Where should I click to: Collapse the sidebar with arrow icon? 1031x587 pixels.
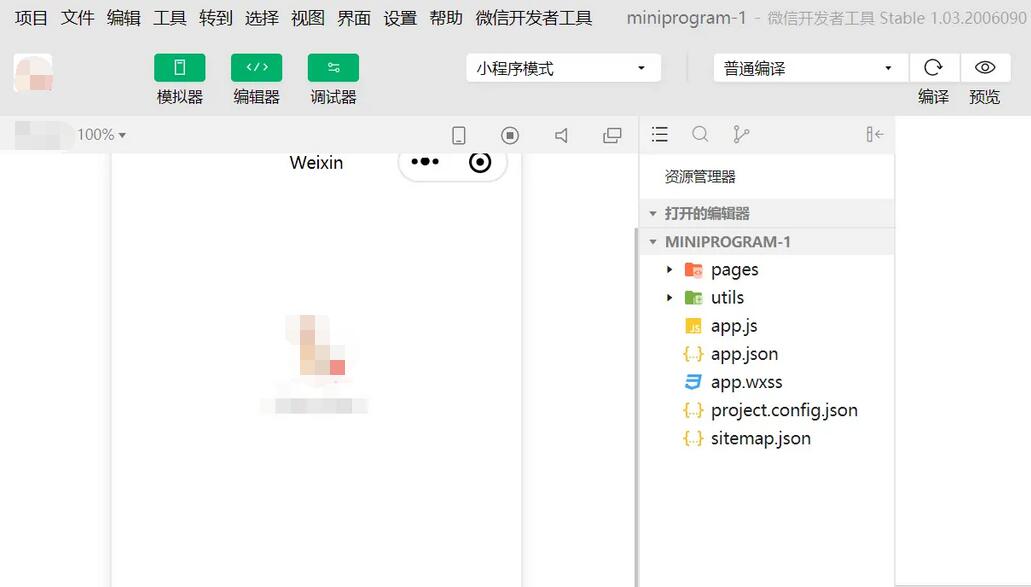coord(875,134)
